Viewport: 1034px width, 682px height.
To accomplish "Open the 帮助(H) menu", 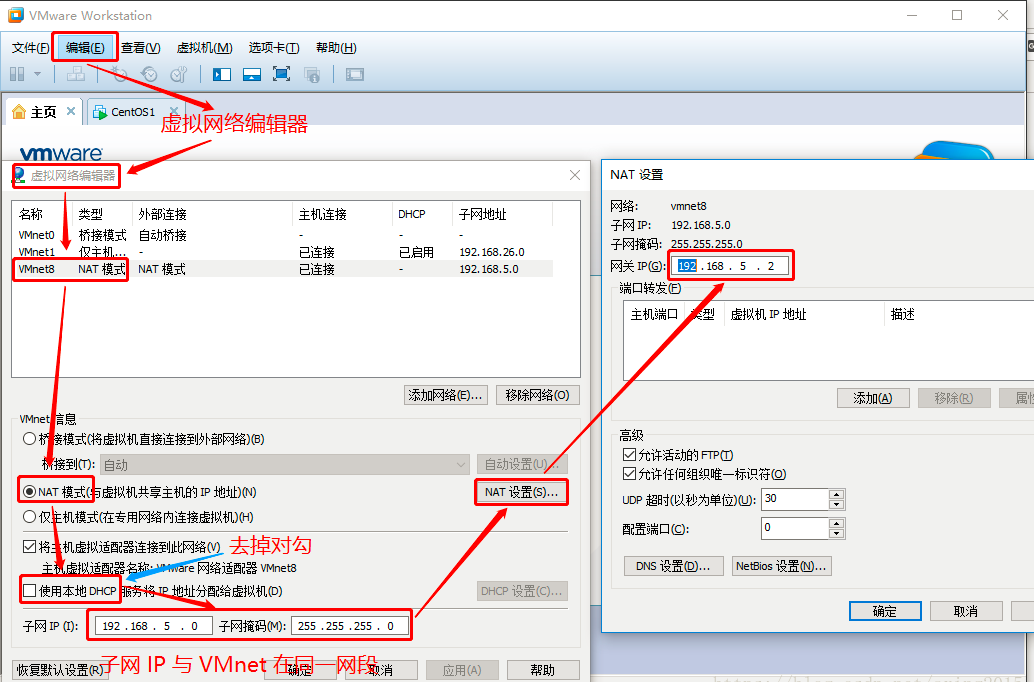I will coord(336,47).
